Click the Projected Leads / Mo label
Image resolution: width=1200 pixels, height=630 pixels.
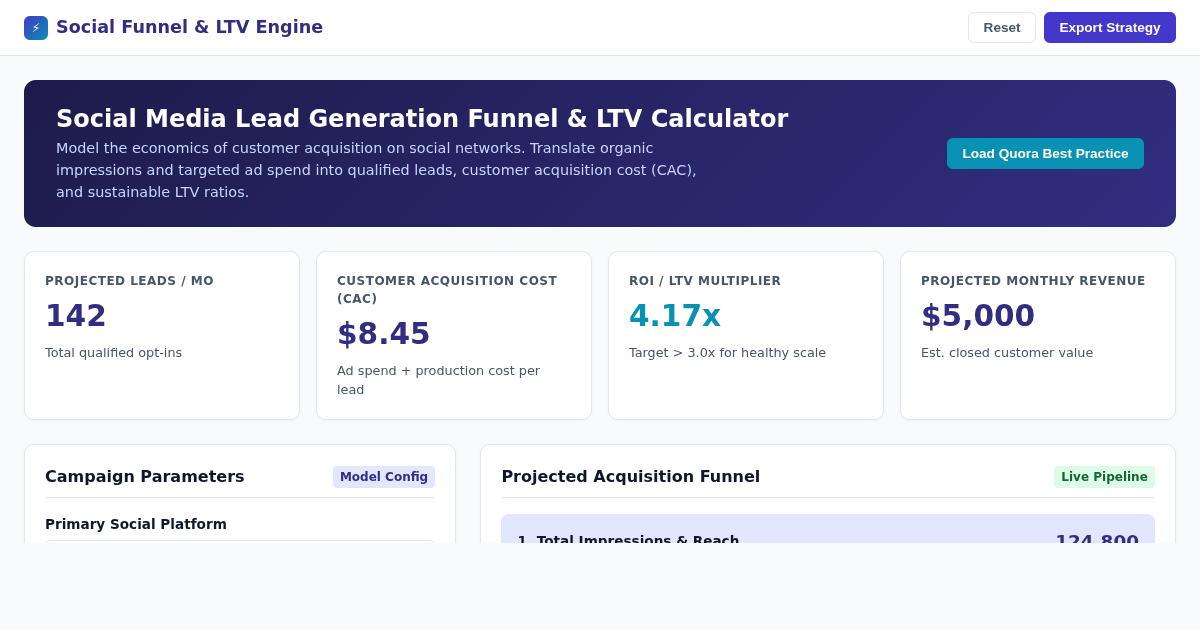129,281
